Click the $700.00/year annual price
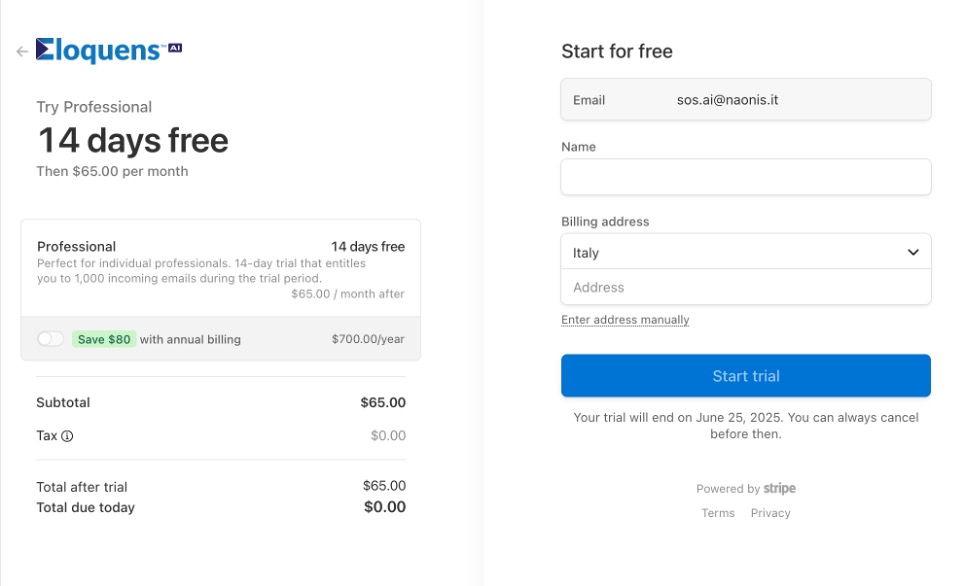This screenshot has height=586, width=964. coord(368,339)
